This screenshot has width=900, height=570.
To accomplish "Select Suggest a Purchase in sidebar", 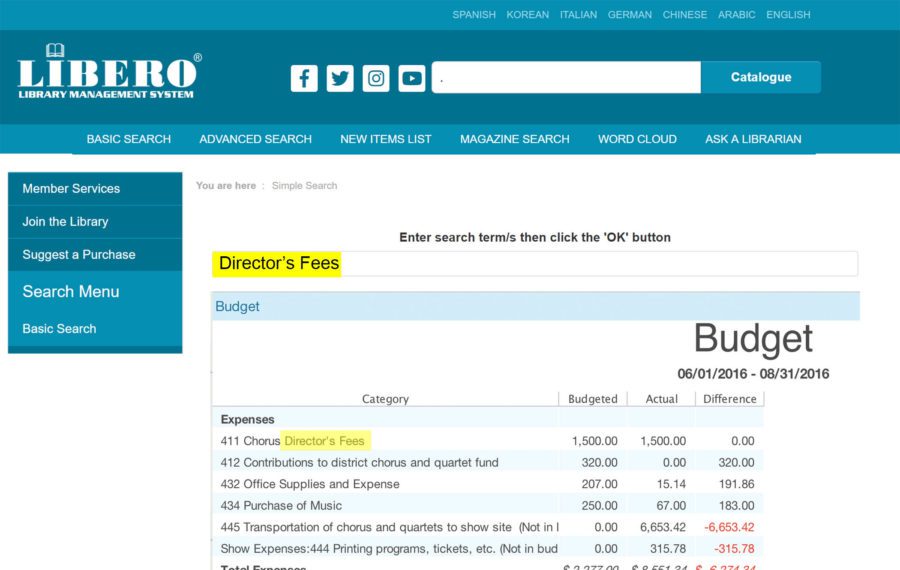I will tap(79, 254).
